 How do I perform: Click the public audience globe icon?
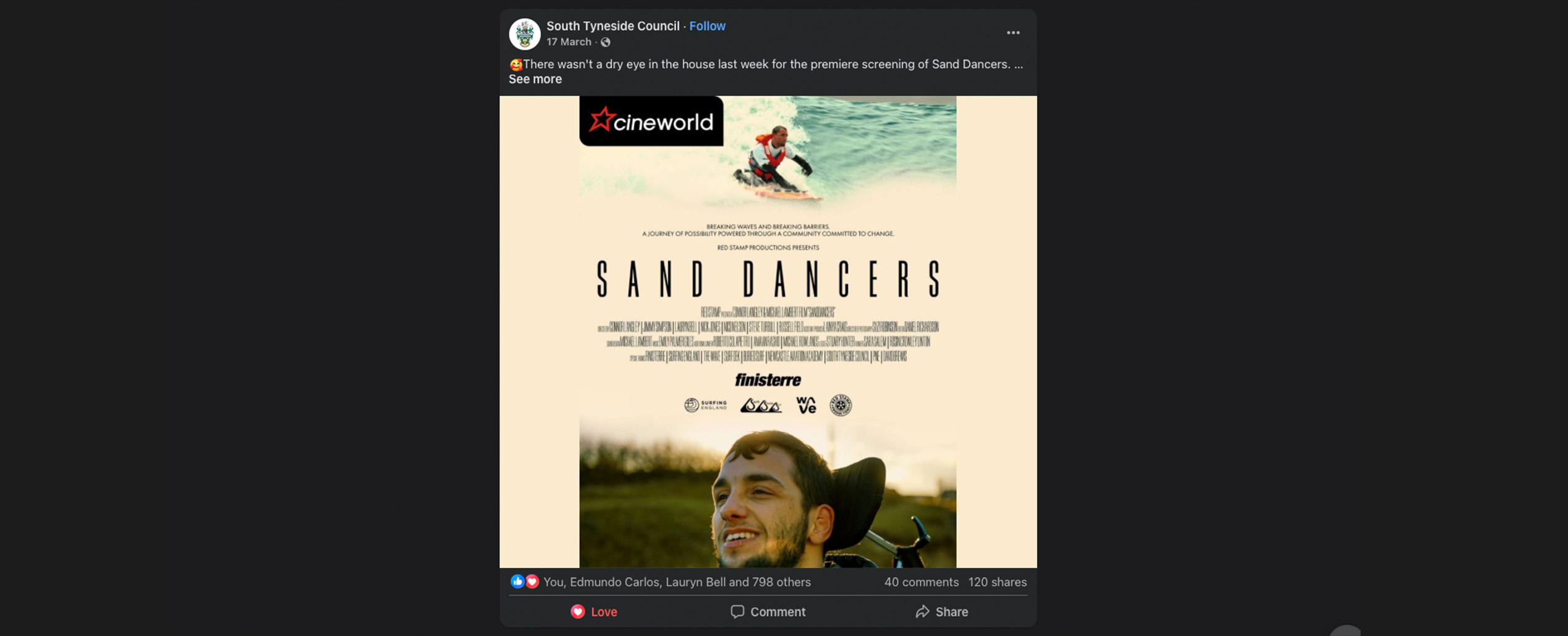[x=605, y=42]
